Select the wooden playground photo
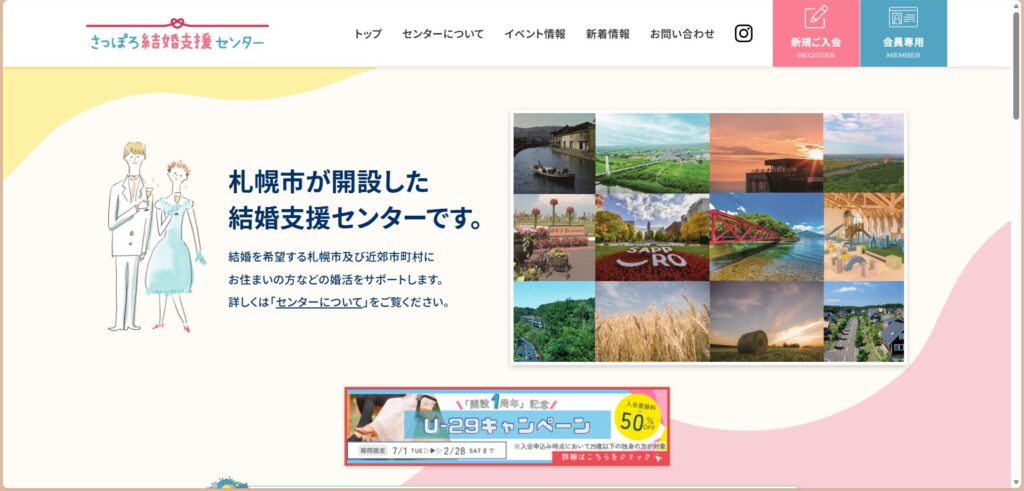This screenshot has width=1024, height=491. (x=864, y=238)
